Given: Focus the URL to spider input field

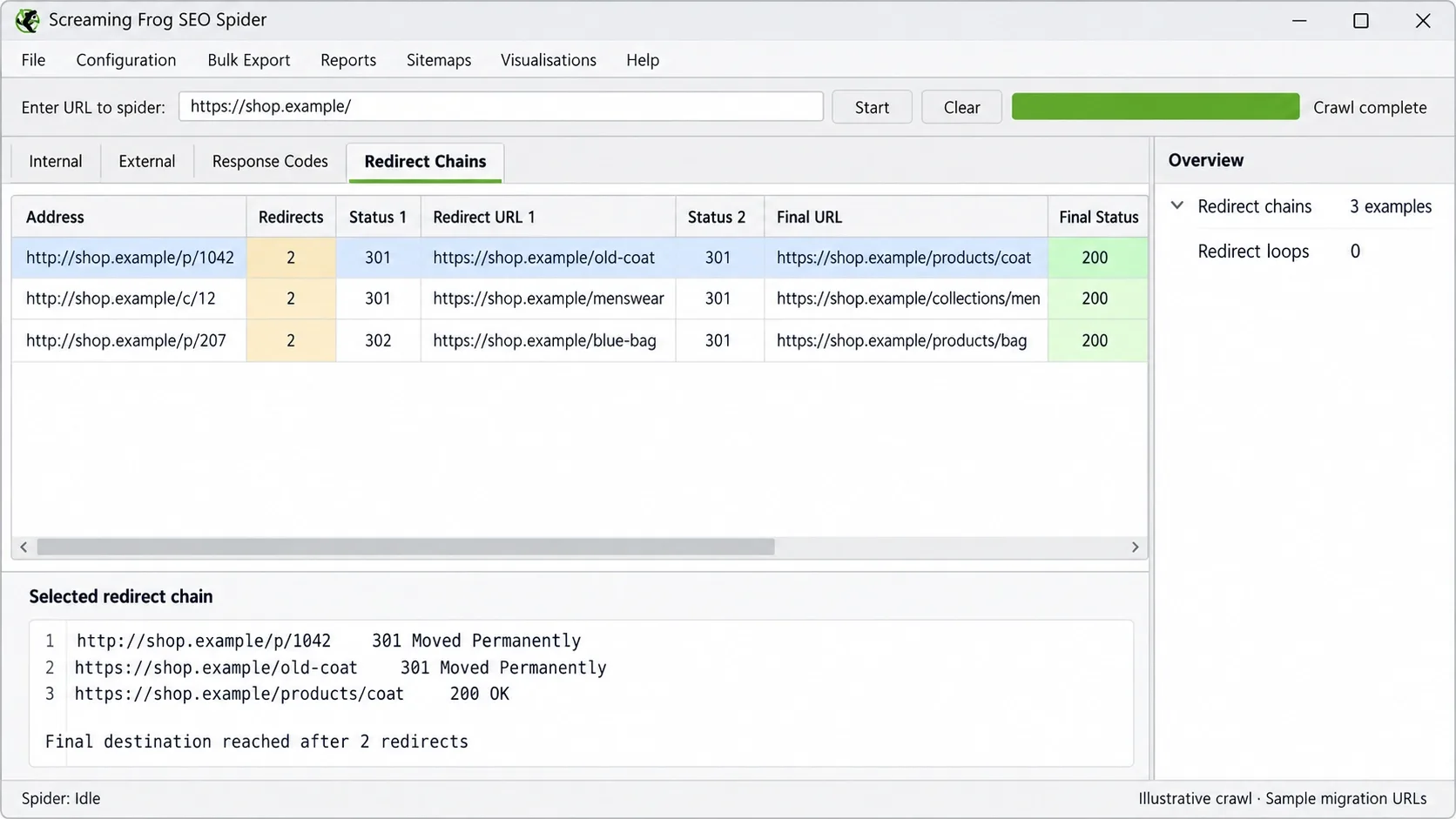Looking at the screenshot, I should pos(501,106).
